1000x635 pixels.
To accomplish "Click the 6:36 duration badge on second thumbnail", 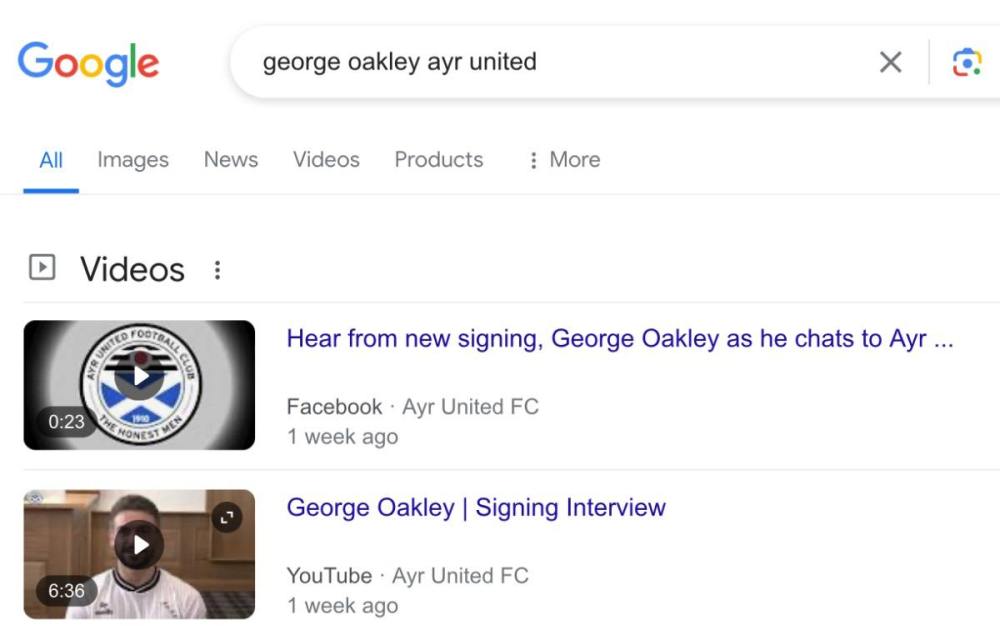I will pyautogui.click(x=67, y=591).
